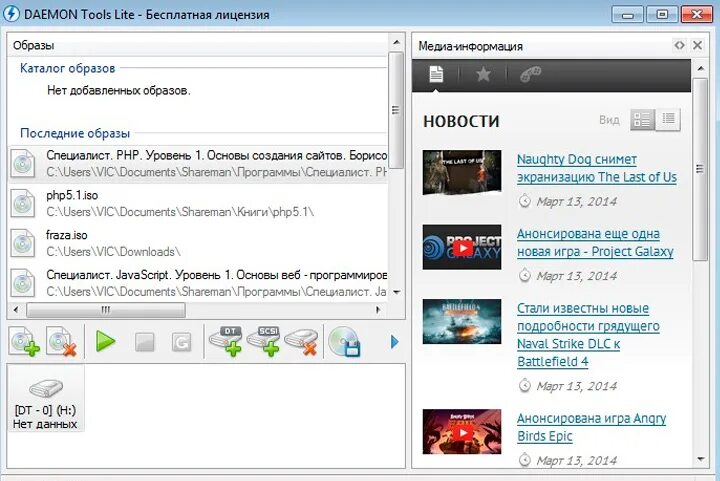Click the Media-info panel expand arrows icon
This screenshot has height=481, width=720.
(679, 45)
